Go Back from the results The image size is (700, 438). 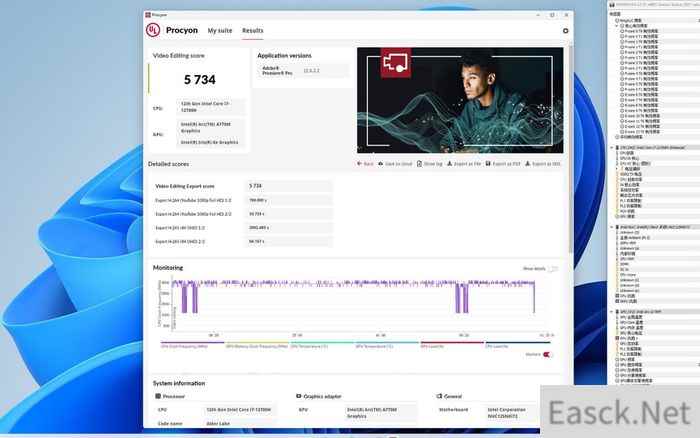click(x=365, y=164)
